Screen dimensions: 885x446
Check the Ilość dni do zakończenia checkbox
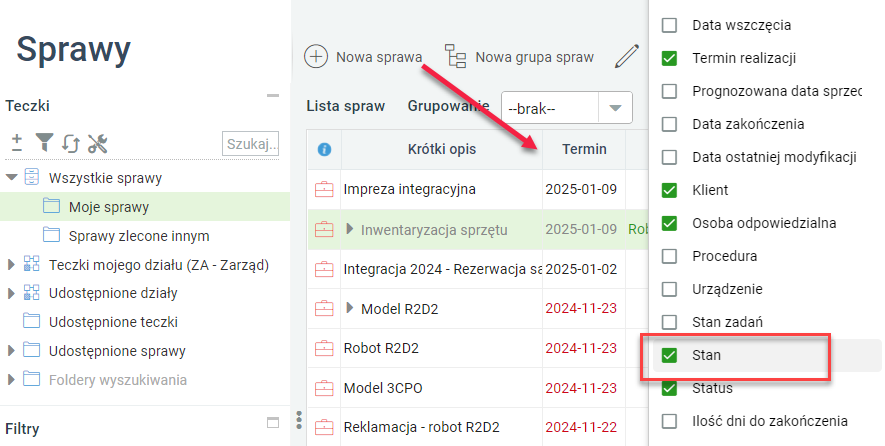coord(669,421)
